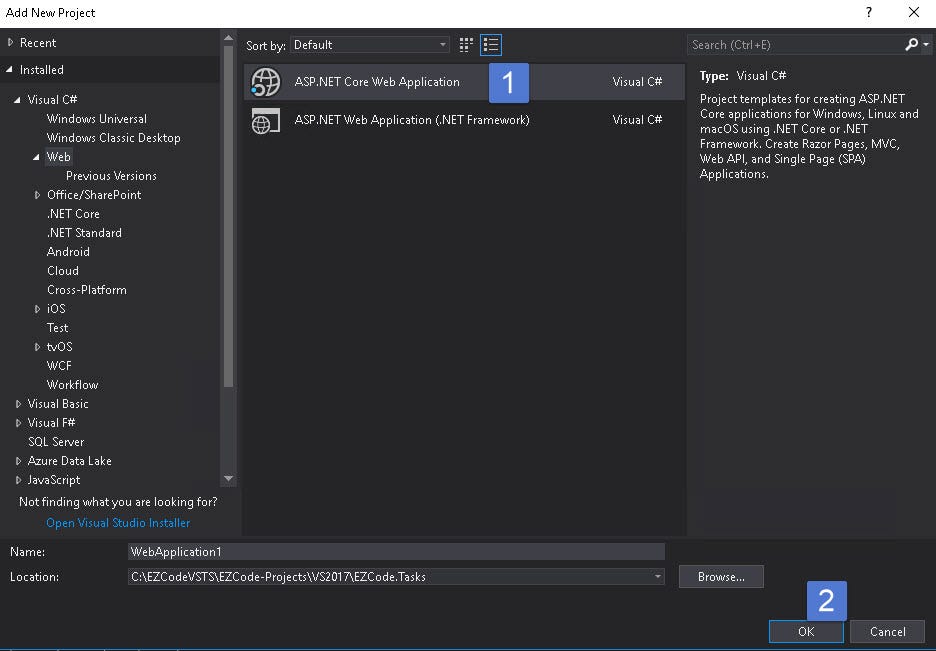
Task: Open Visual Studio Installer link
Action: pyautogui.click(x=118, y=523)
